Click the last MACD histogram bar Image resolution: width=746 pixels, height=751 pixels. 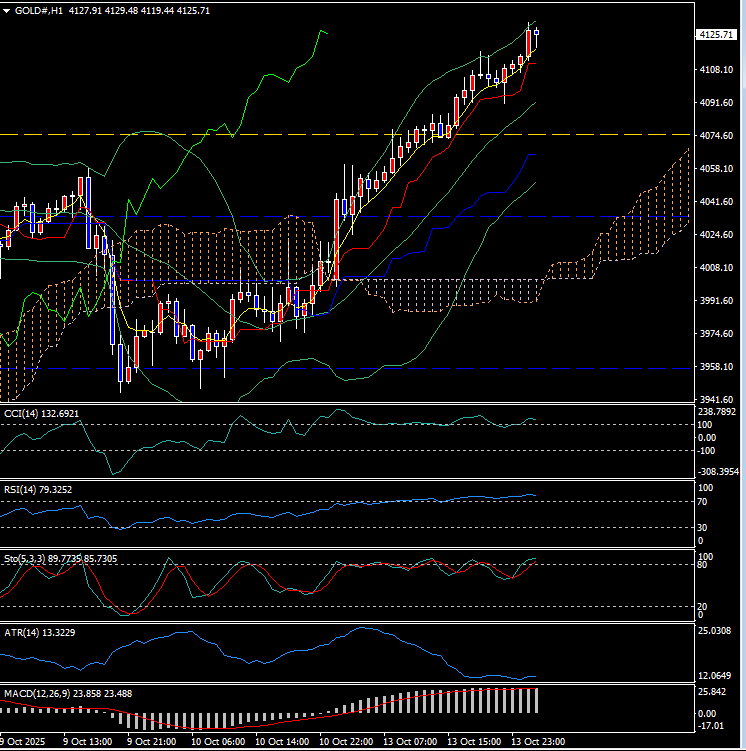tap(536, 700)
